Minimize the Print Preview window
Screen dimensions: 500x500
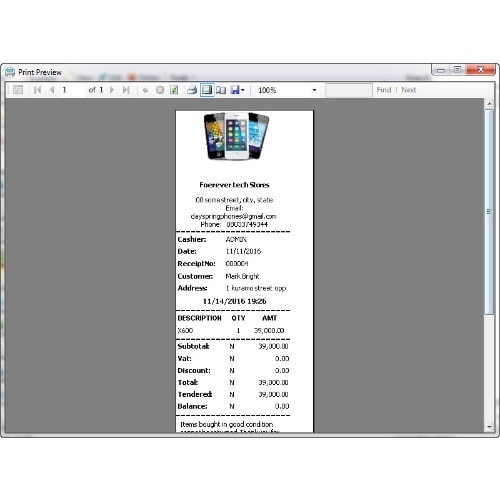pyautogui.click(x=441, y=70)
